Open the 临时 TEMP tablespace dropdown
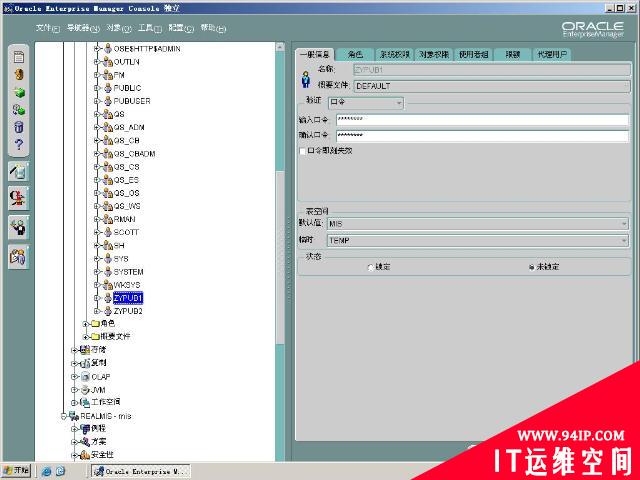The image size is (640, 480). [x=478, y=240]
